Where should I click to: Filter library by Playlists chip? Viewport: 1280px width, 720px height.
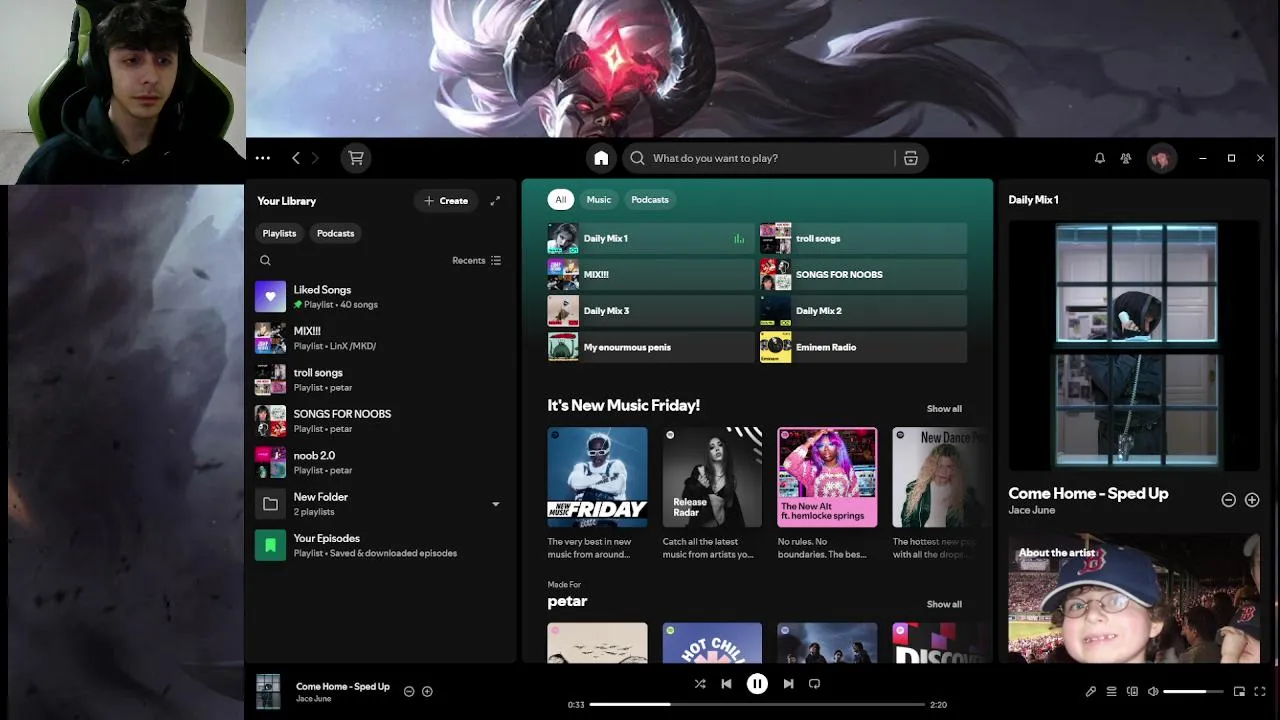(x=279, y=233)
